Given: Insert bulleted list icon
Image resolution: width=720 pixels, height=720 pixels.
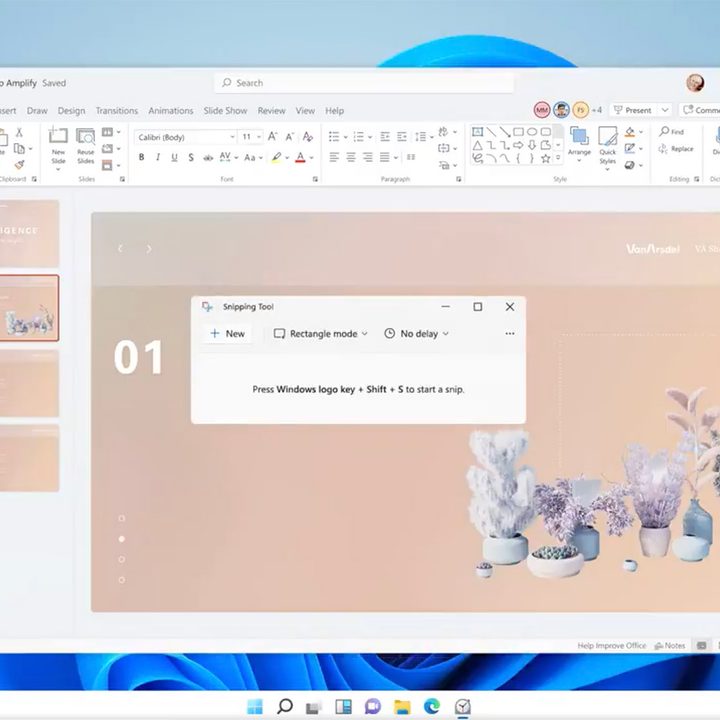Looking at the screenshot, I should (x=334, y=137).
